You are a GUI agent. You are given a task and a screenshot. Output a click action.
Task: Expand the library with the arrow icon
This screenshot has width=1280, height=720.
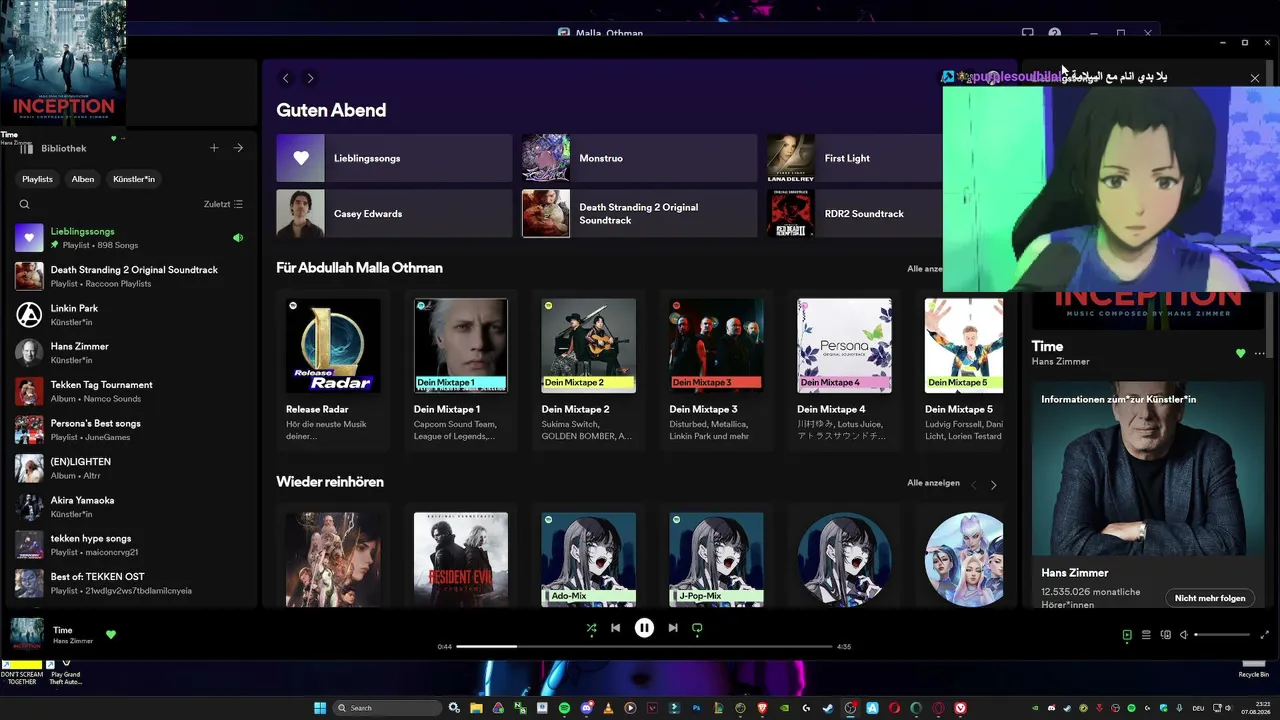[238, 148]
